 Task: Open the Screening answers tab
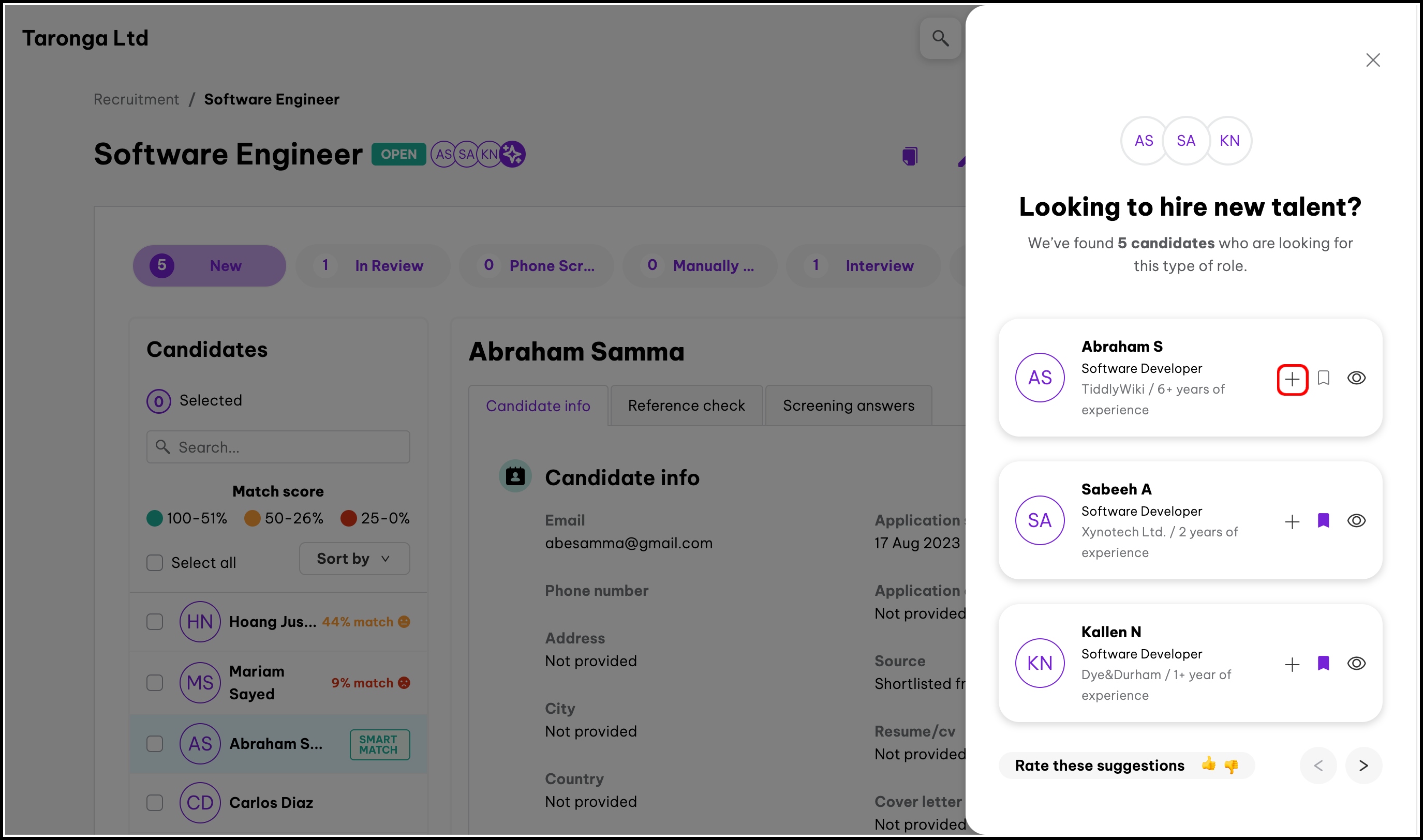848,406
